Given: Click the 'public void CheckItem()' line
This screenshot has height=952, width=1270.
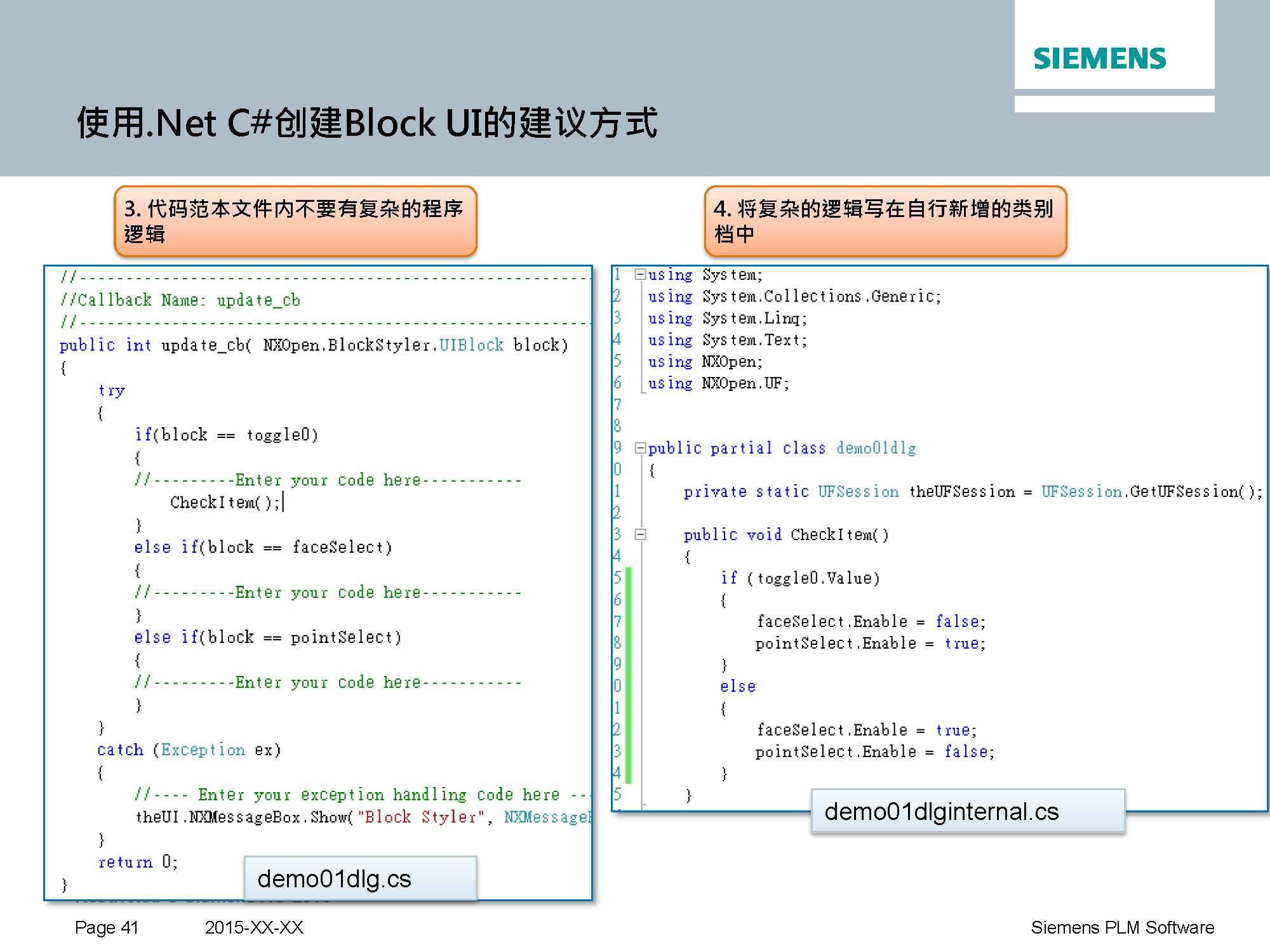Looking at the screenshot, I should click(x=786, y=535).
